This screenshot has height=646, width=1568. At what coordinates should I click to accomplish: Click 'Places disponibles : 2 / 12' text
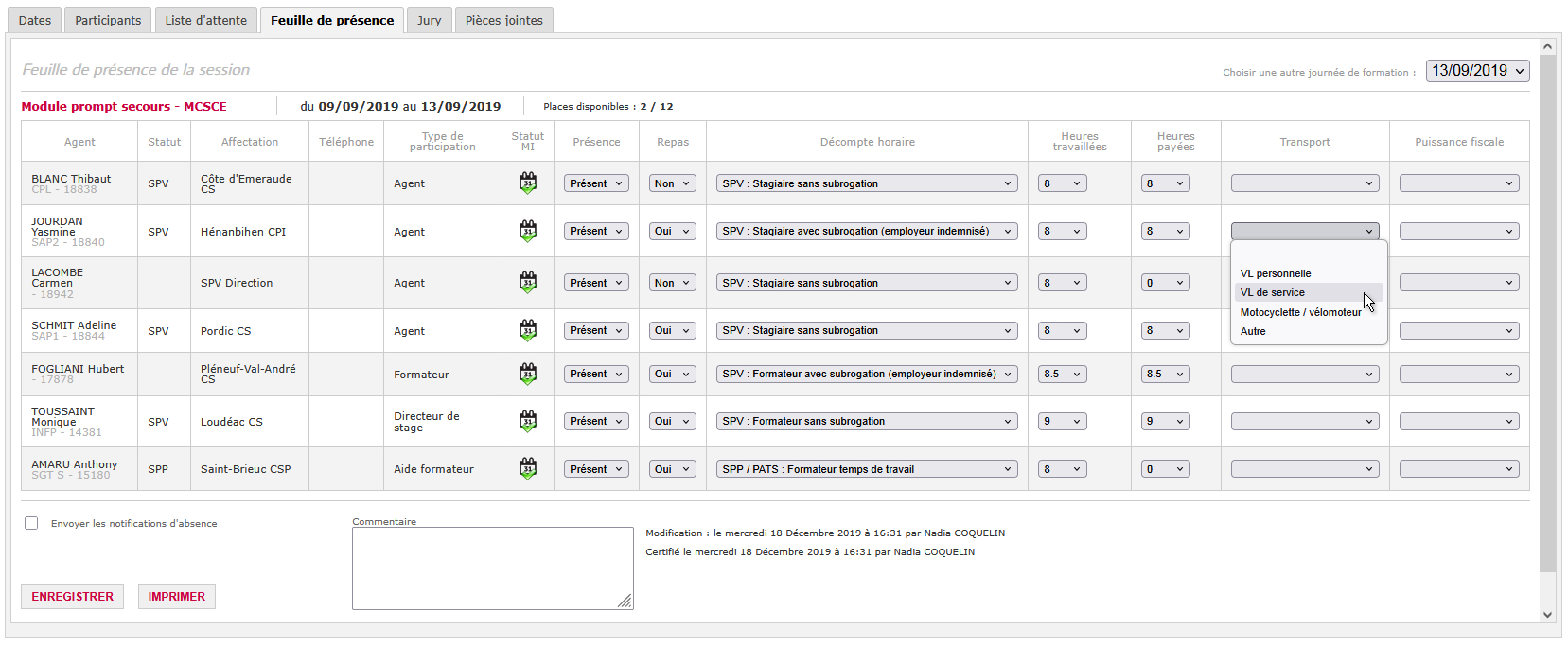tap(608, 106)
